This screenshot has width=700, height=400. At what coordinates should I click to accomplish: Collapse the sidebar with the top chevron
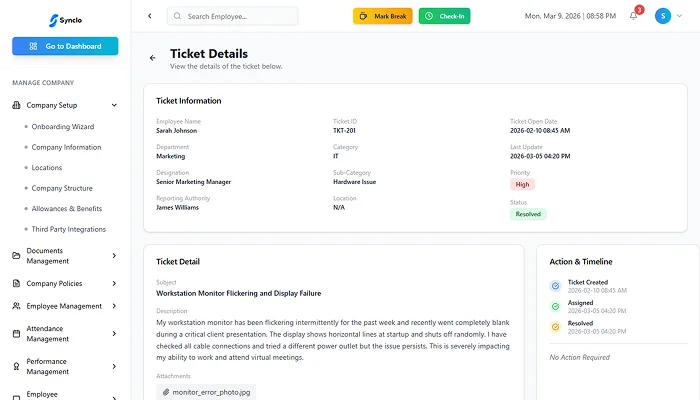point(149,16)
